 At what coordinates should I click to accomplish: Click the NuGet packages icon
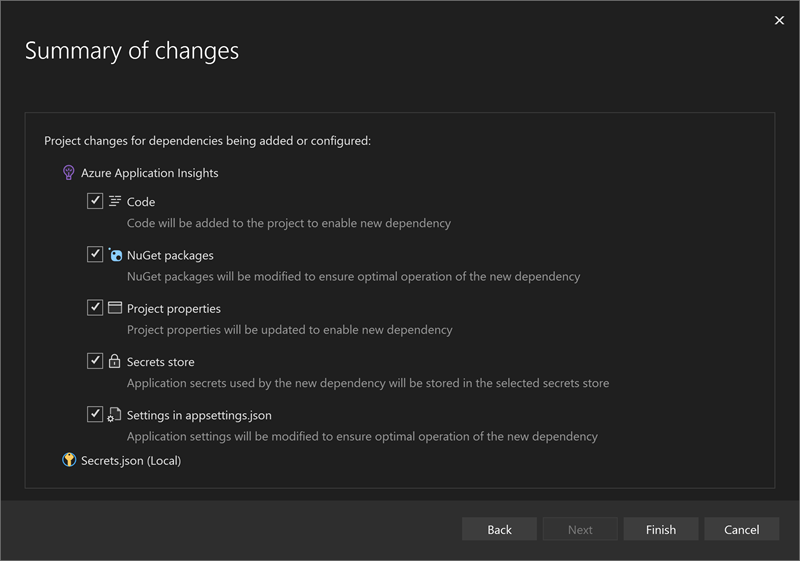click(x=115, y=254)
